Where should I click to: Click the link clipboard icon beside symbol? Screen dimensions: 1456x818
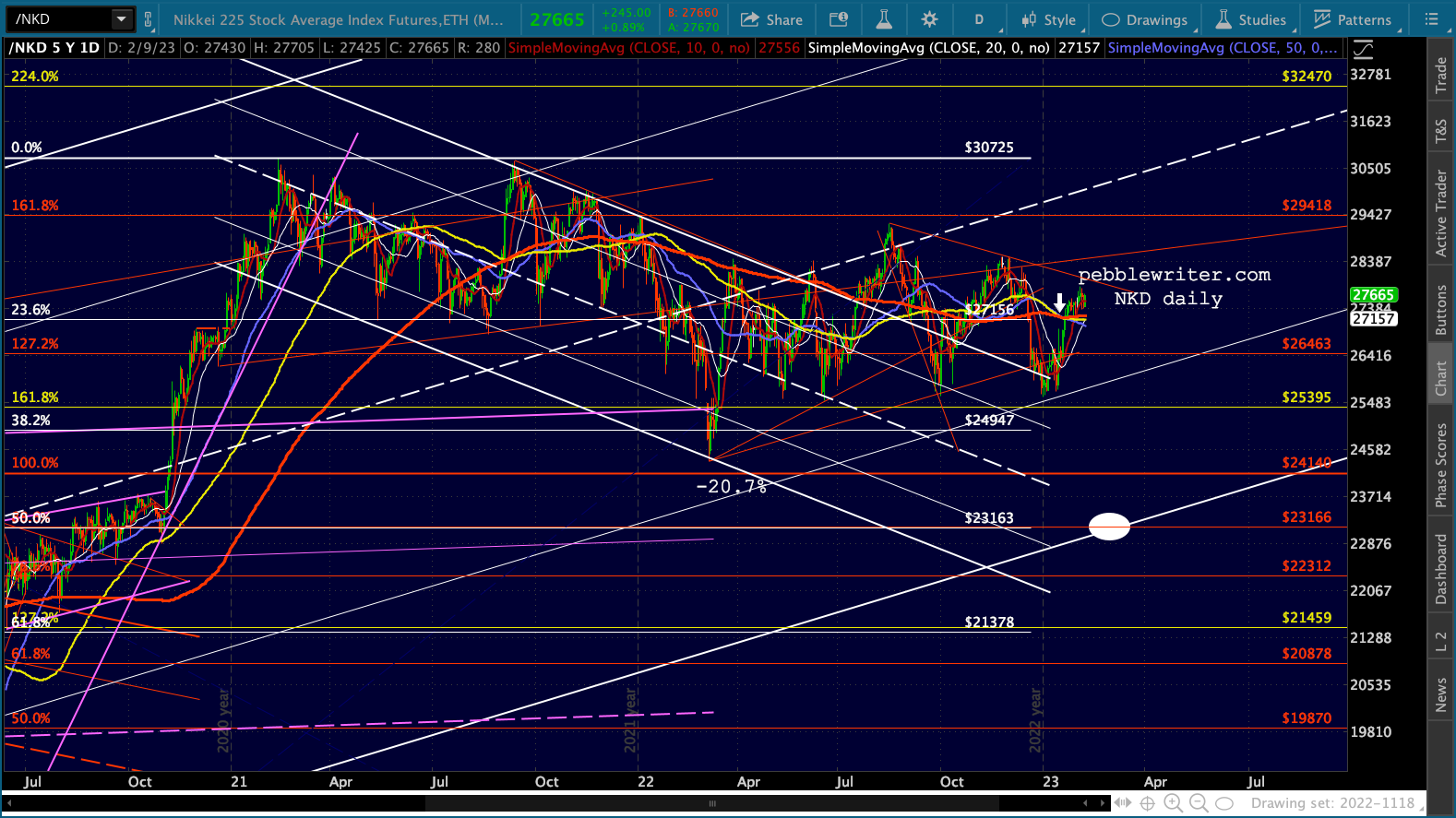pyautogui.click(x=148, y=19)
